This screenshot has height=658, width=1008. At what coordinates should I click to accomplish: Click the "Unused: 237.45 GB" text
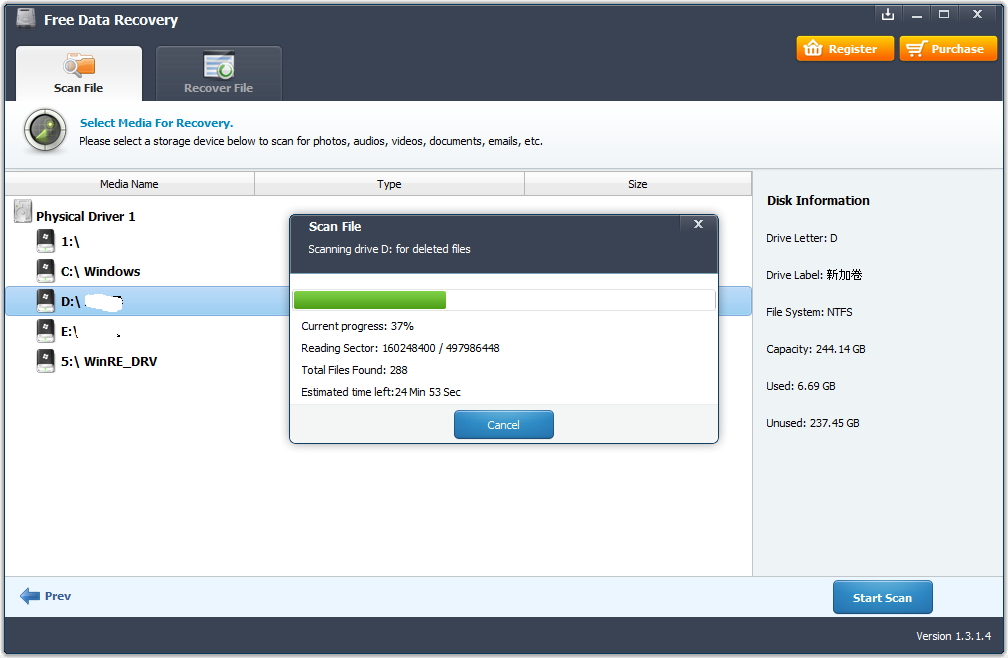(813, 423)
